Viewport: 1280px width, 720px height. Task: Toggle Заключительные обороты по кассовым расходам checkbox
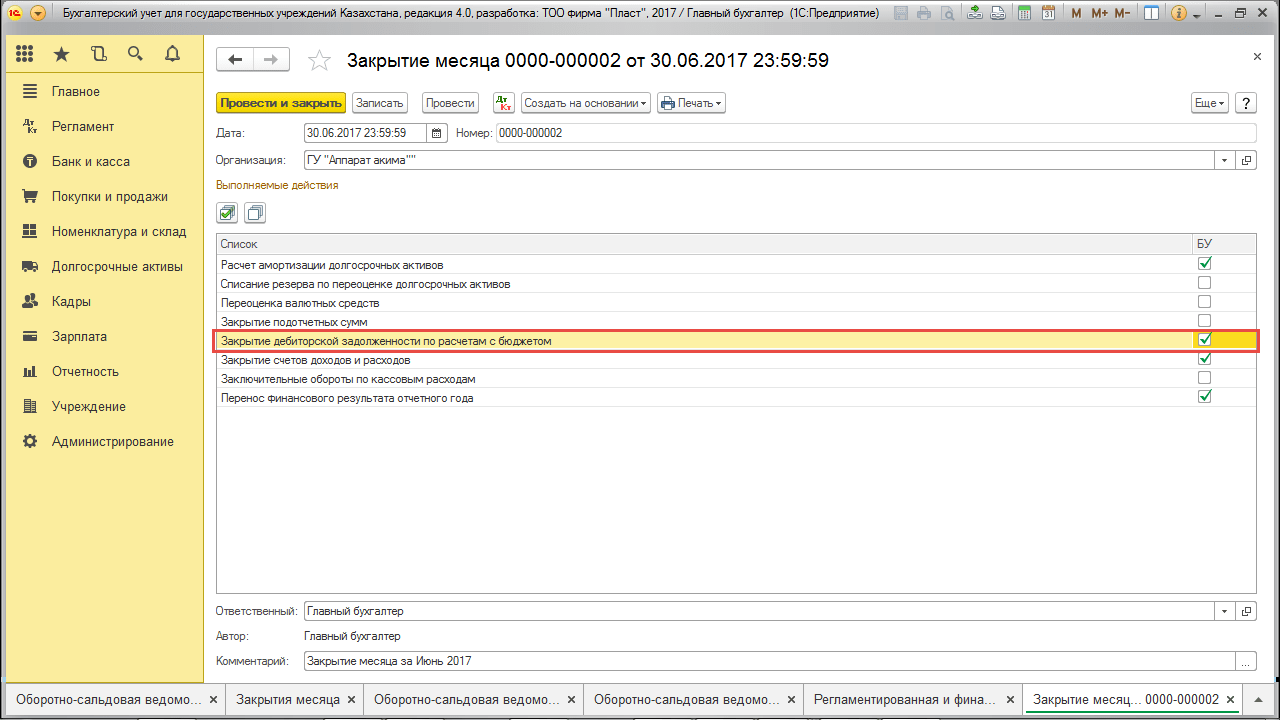coord(1204,378)
